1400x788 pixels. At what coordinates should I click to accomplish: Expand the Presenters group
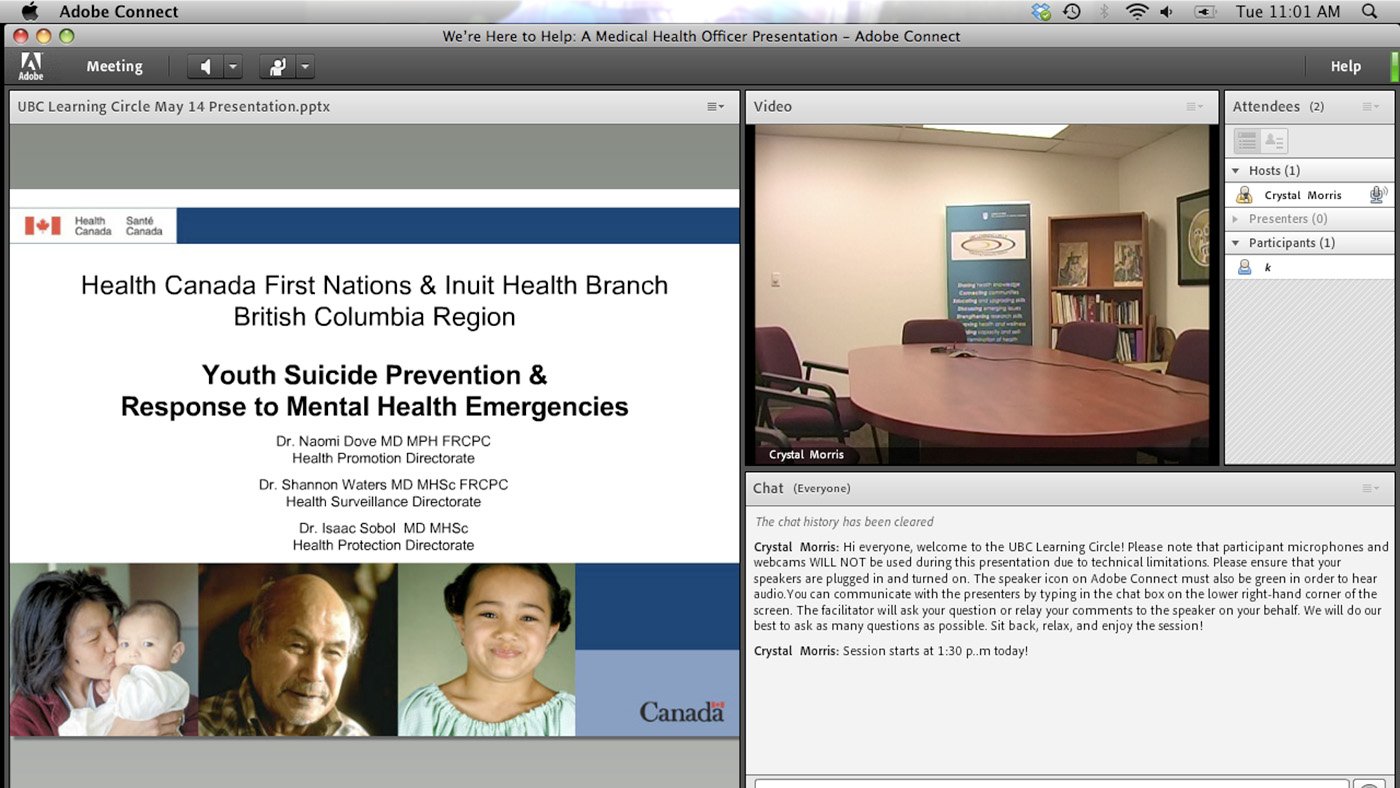tap(1236, 219)
